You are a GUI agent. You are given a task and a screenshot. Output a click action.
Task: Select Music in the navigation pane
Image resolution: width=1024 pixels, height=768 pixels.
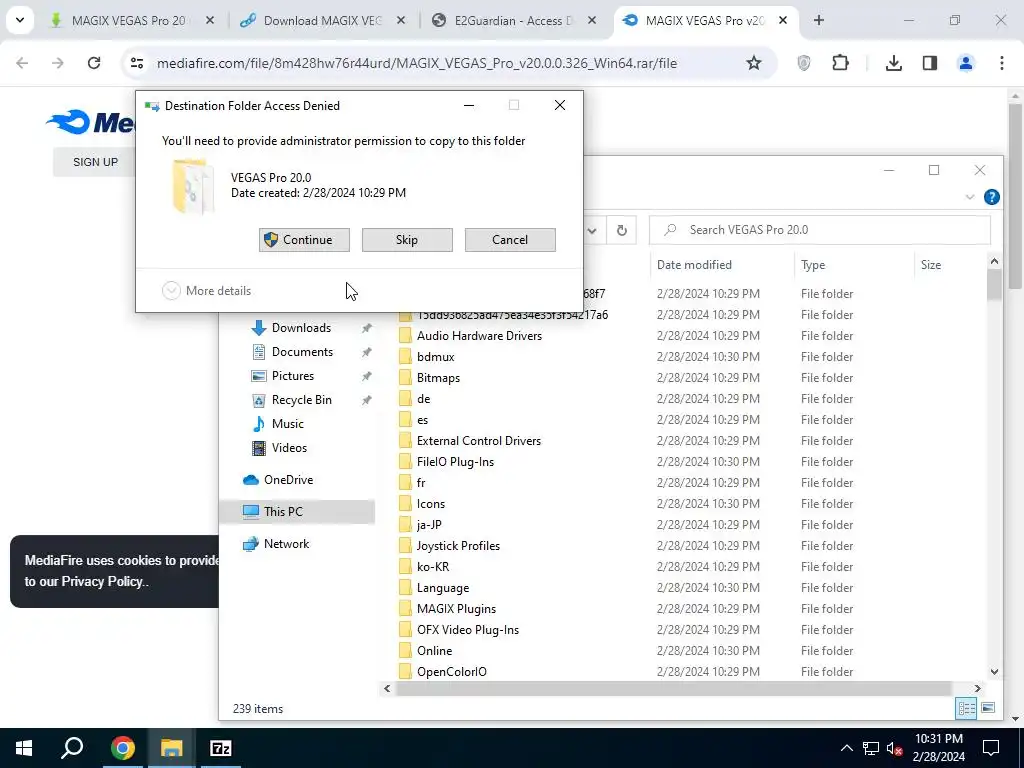click(287, 424)
